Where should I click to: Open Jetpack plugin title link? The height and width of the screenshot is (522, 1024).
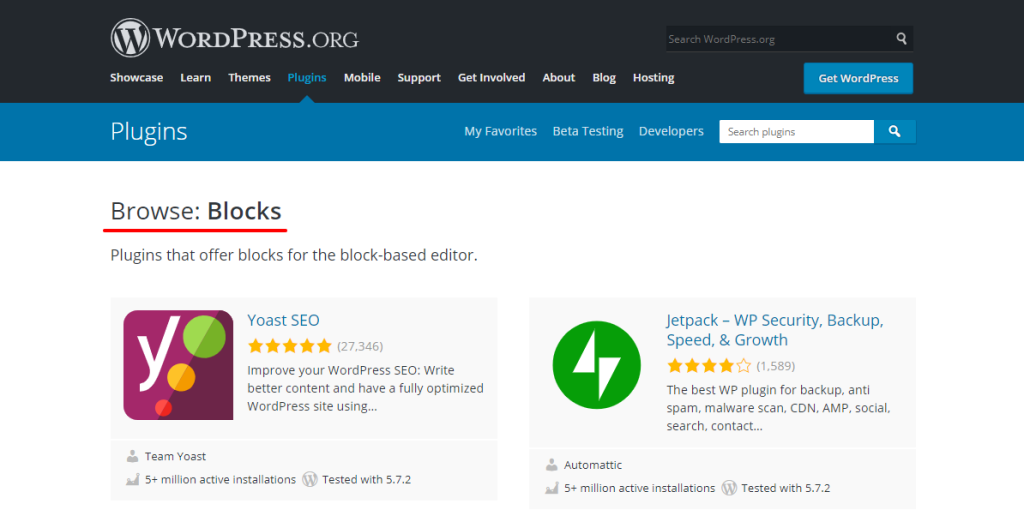[775, 330]
